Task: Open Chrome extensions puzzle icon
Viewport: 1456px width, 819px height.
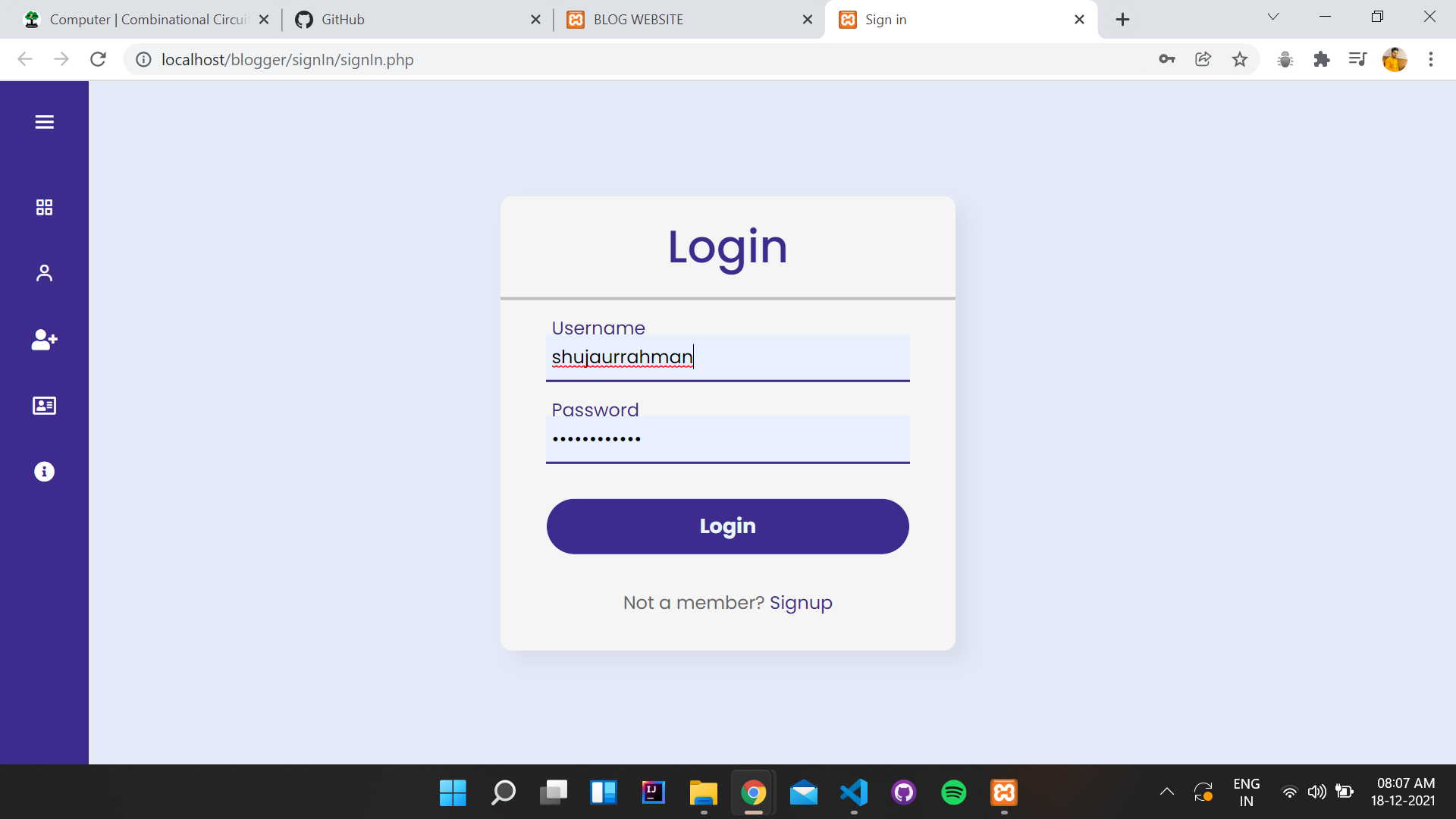Action: click(x=1322, y=59)
